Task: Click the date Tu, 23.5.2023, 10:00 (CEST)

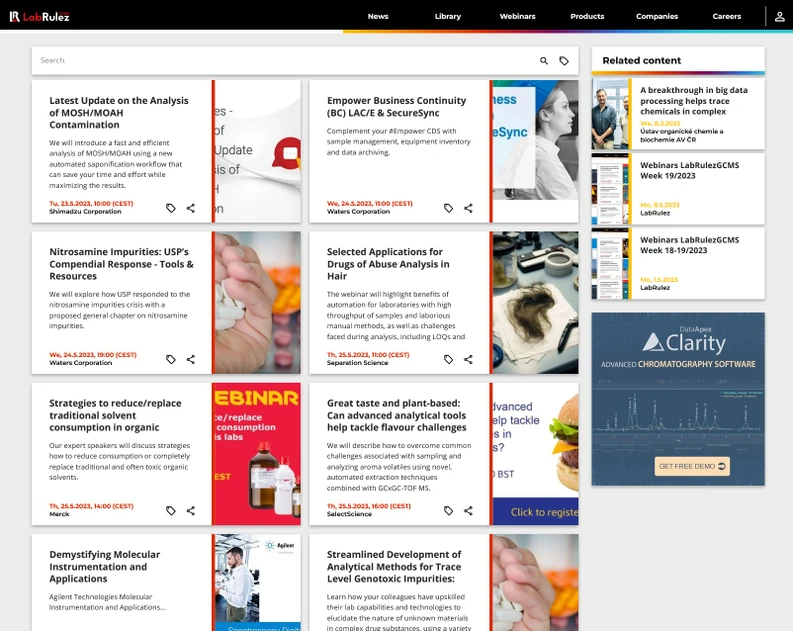Action: point(91,204)
